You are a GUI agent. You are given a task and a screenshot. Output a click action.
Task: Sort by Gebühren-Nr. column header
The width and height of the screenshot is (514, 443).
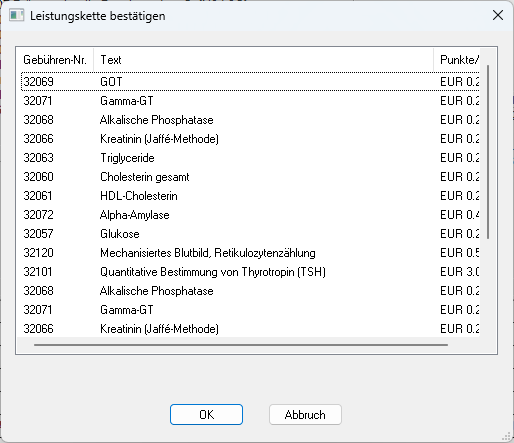(x=55, y=60)
